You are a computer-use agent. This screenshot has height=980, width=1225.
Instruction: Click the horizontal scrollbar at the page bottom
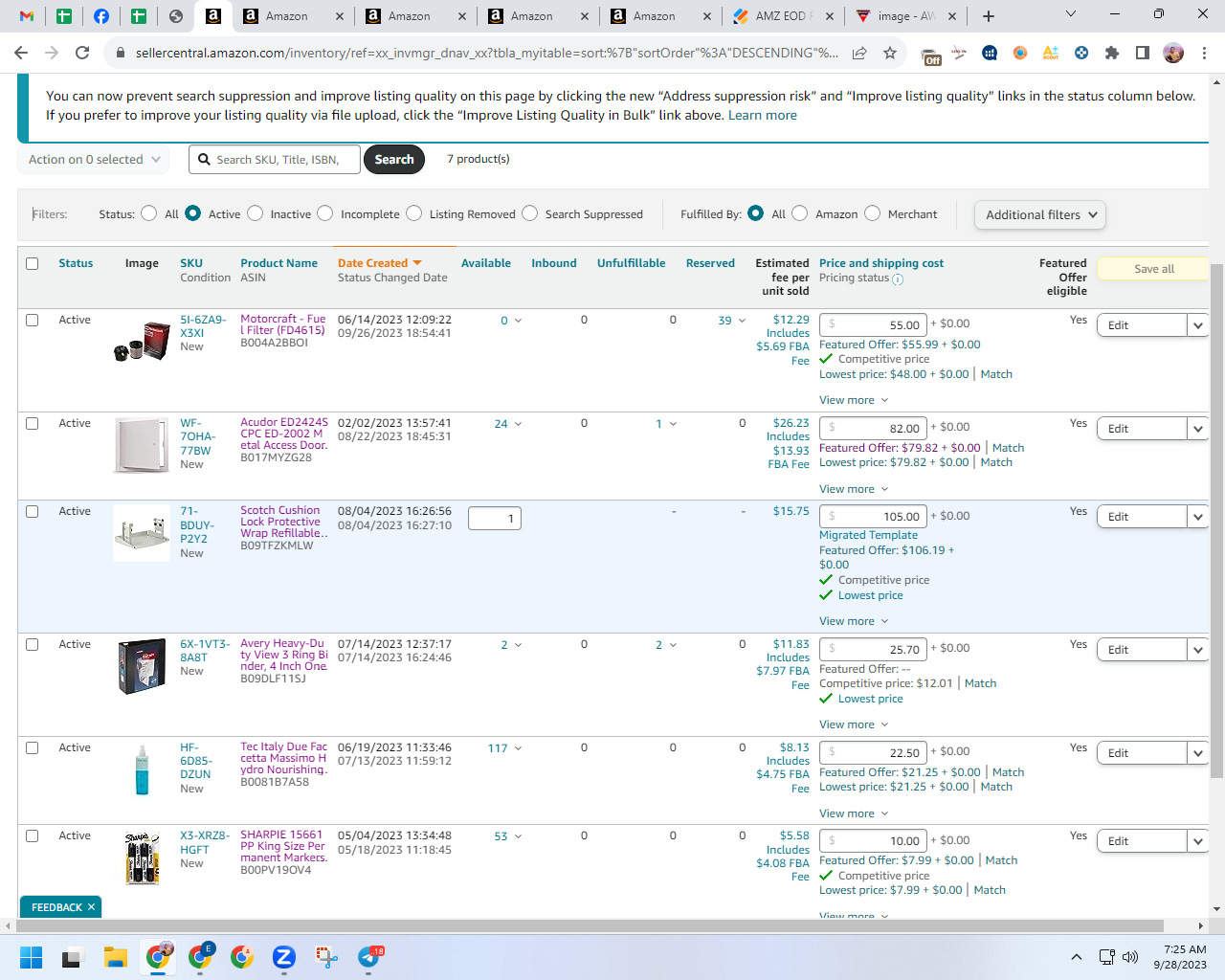tap(590, 926)
